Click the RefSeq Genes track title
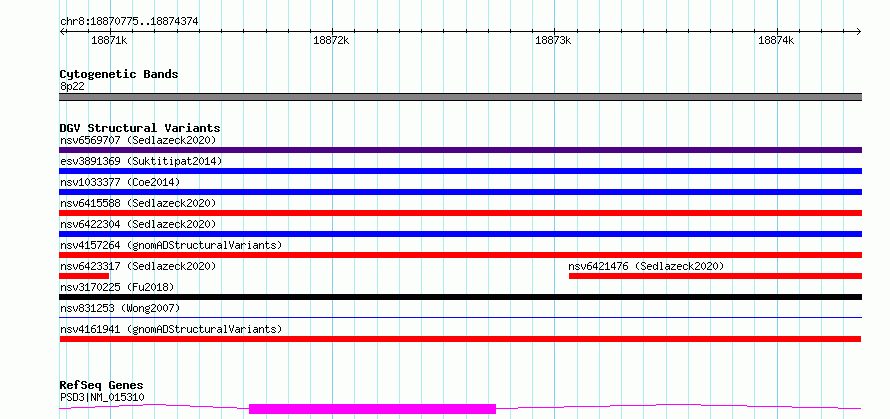Image resolution: width=890 pixels, height=419 pixels. pos(101,386)
